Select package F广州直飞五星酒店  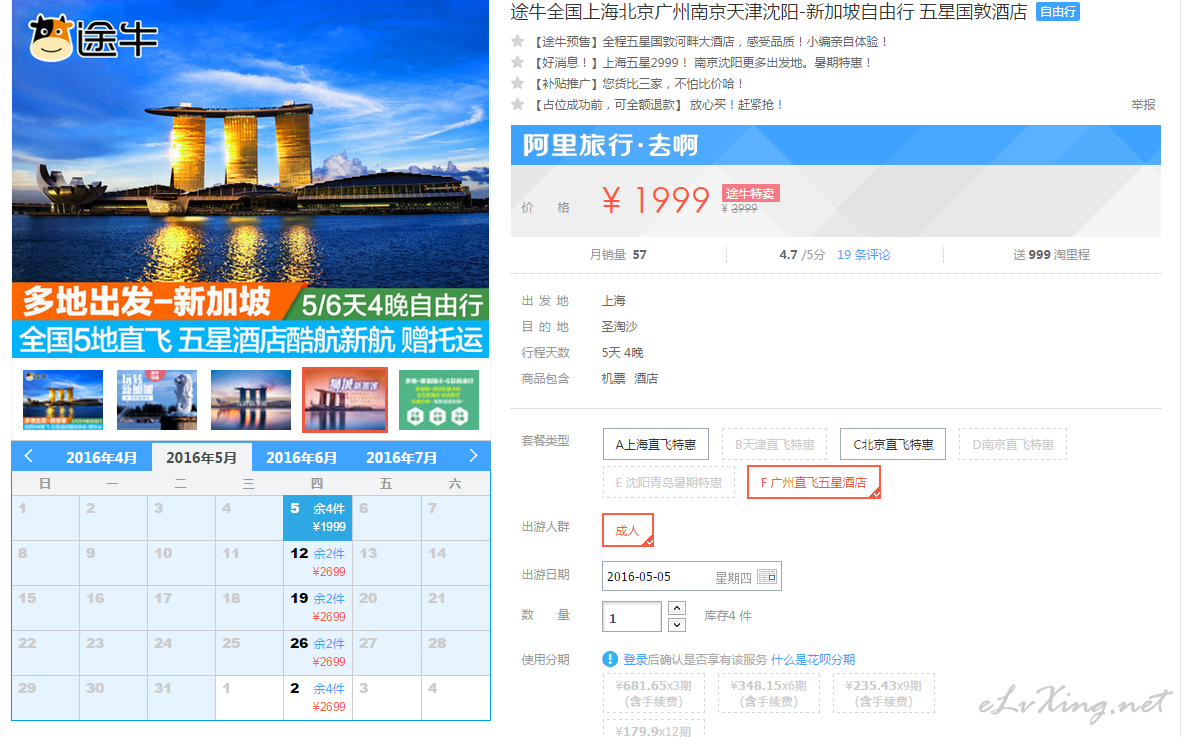813,482
